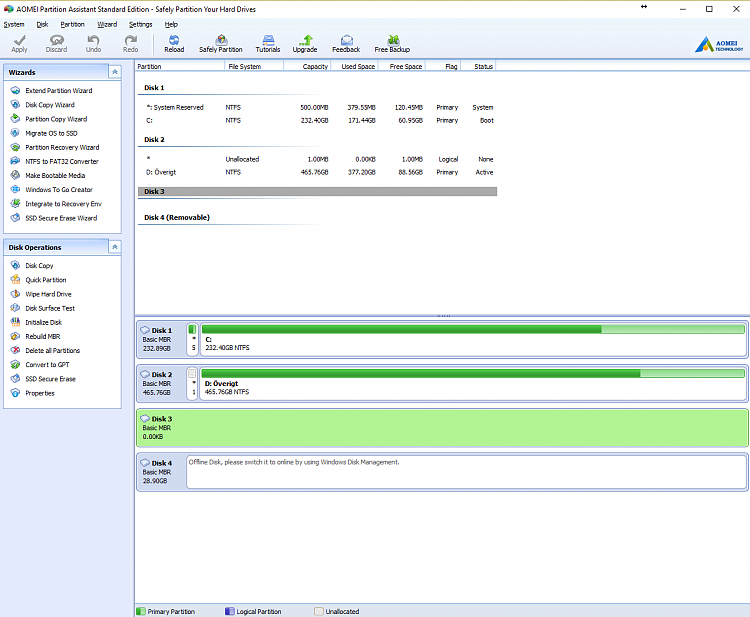
Task: Select Unallocated 1.00MB row
Action: tap(318, 159)
